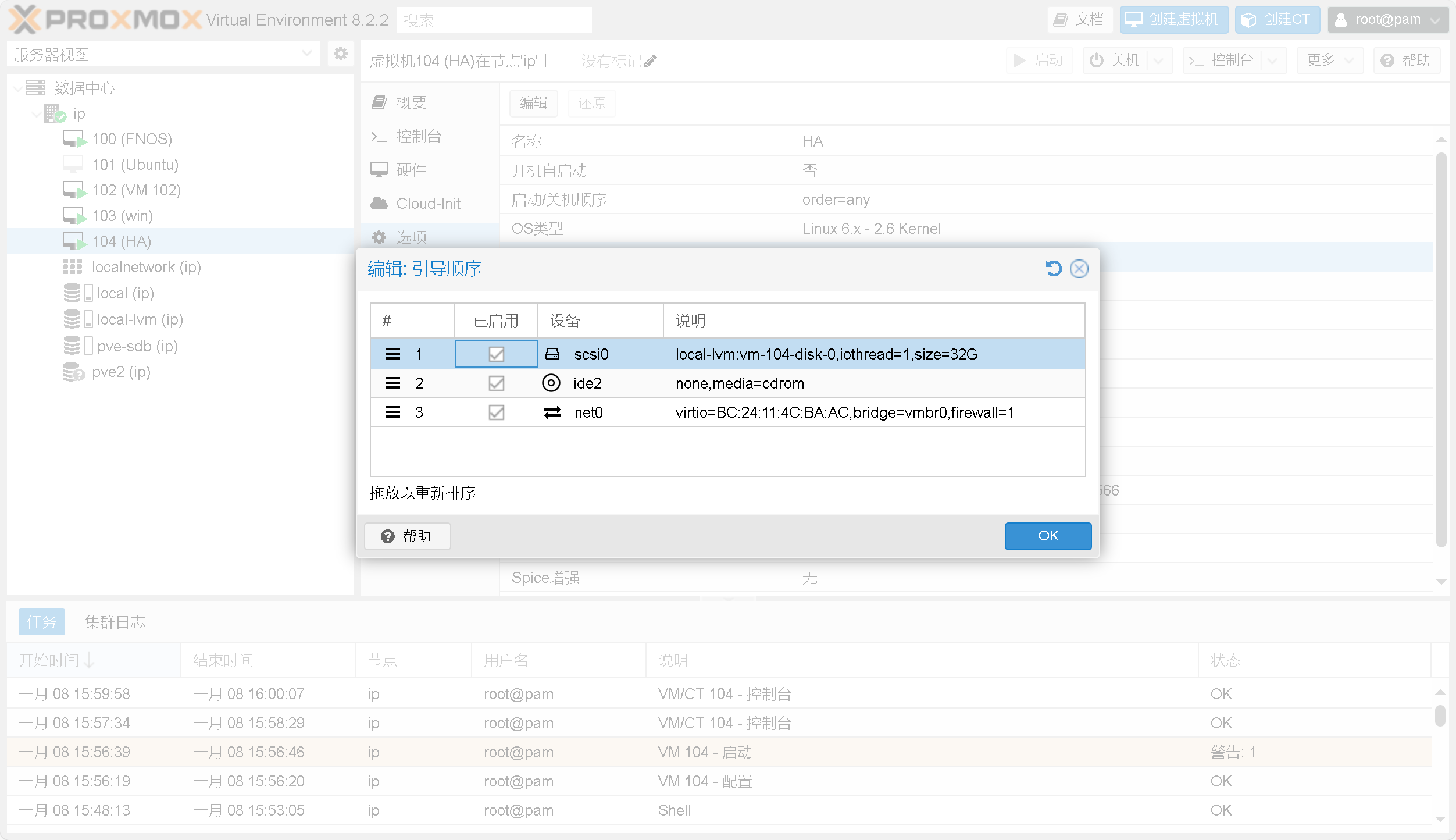Open the console (控制台) side menu item
The height and width of the screenshot is (840, 1456).
coord(430,136)
